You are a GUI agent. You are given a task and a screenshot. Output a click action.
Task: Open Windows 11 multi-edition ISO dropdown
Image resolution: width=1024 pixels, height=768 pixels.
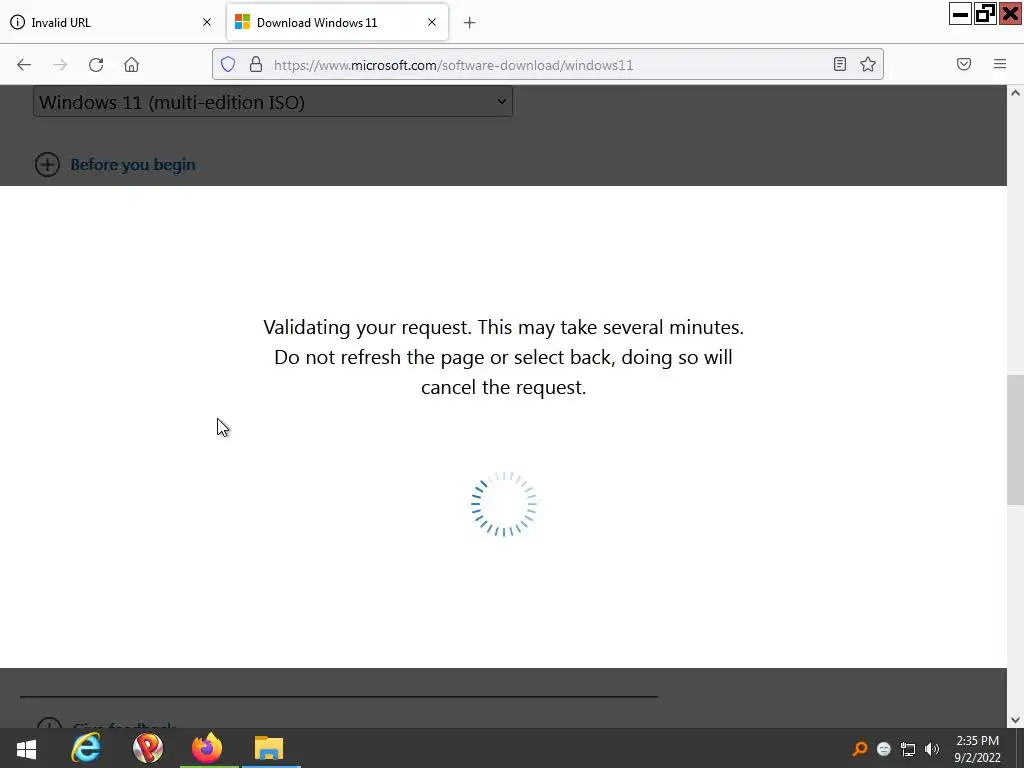(x=272, y=102)
